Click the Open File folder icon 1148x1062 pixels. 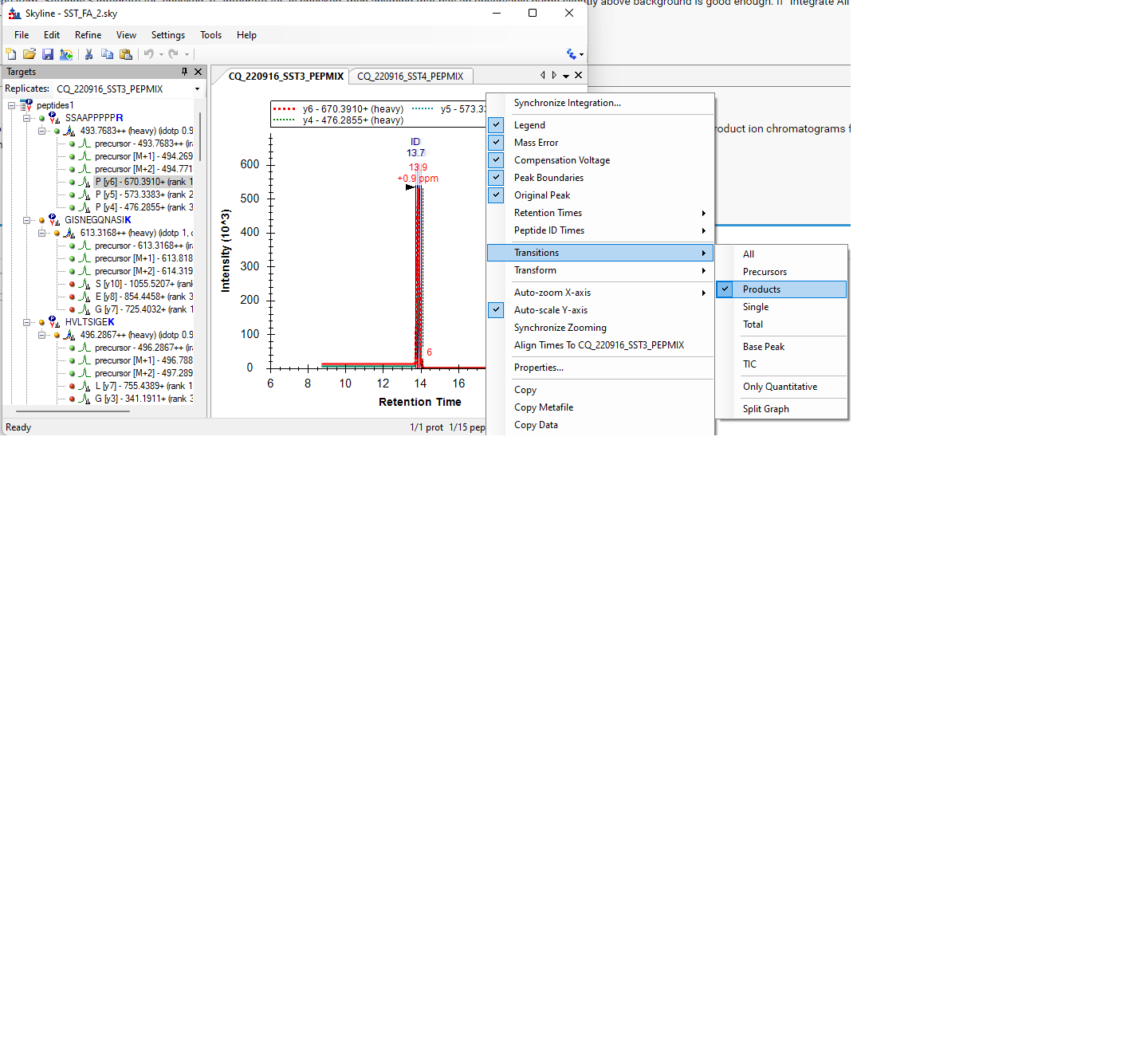tap(29, 54)
